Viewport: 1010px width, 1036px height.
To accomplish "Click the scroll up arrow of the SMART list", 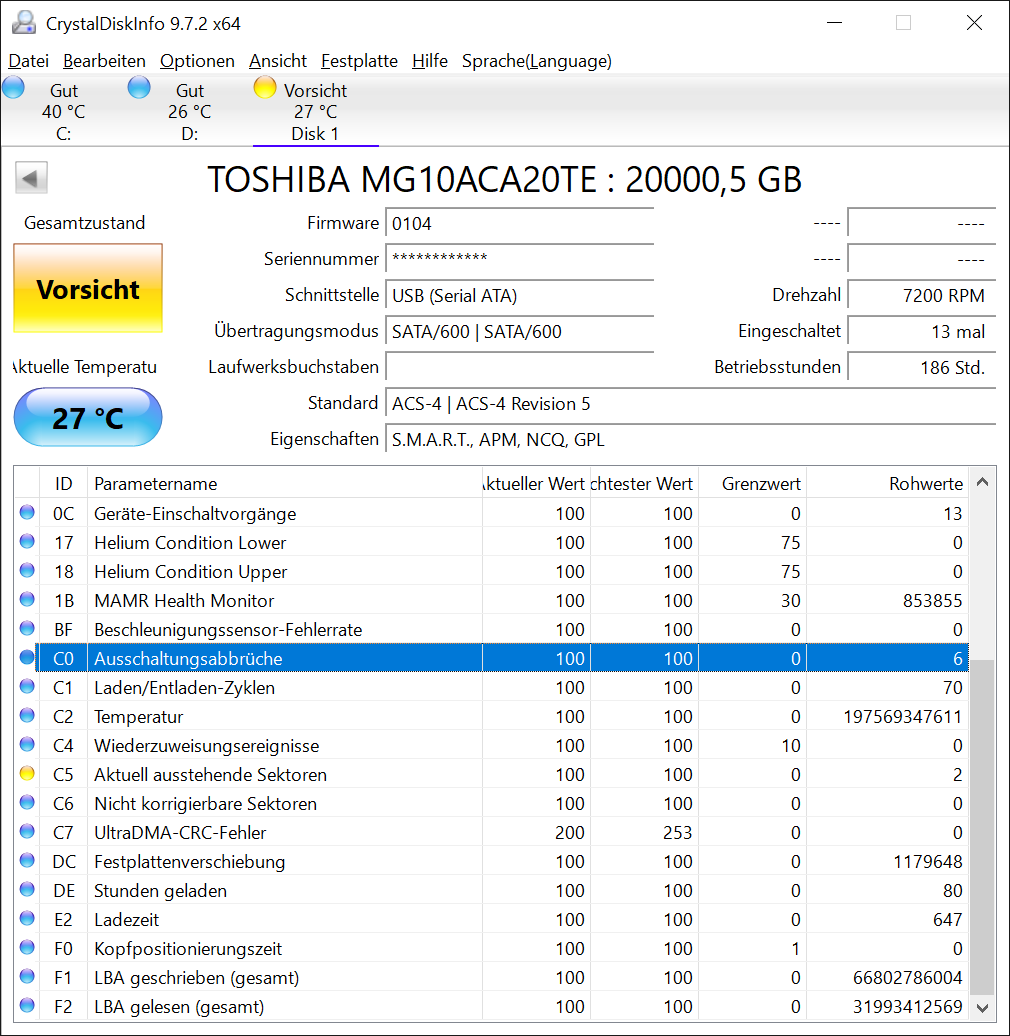I will coord(982,482).
